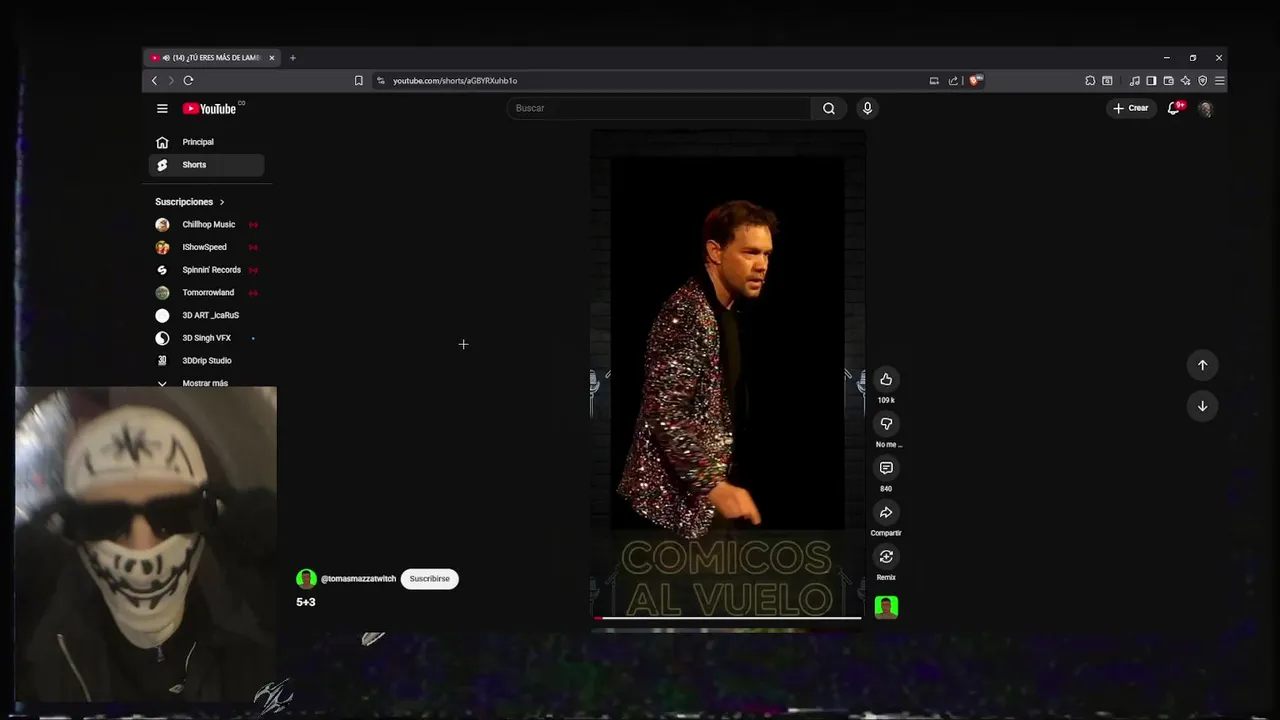The image size is (1280, 720).
Task: Click the share page icon in address bar
Action: 953,80
